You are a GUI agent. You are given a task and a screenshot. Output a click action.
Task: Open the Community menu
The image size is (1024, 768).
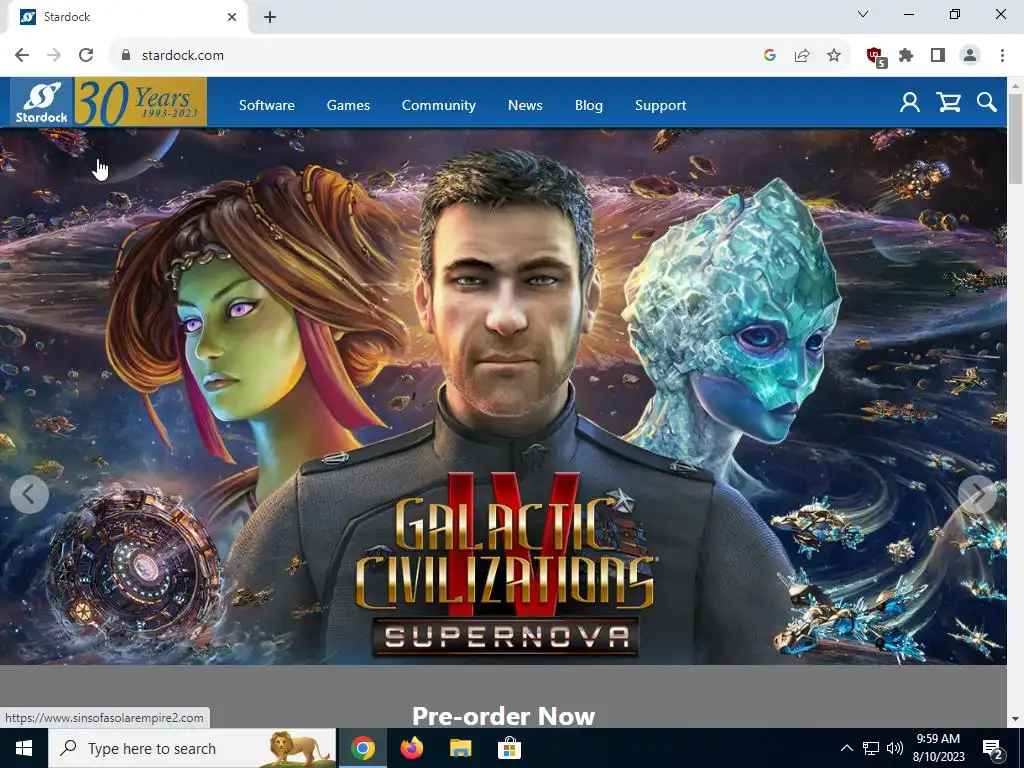(x=438, y=105)
